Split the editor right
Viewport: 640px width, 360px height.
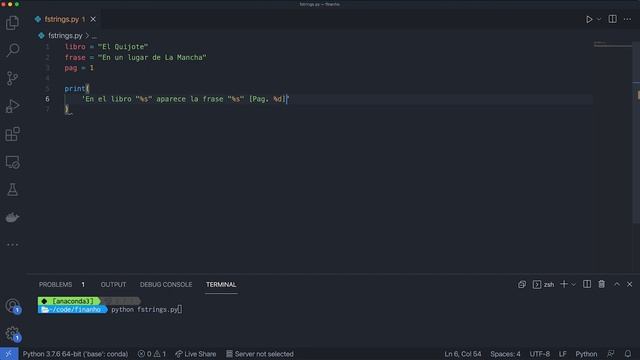(613, 19)
